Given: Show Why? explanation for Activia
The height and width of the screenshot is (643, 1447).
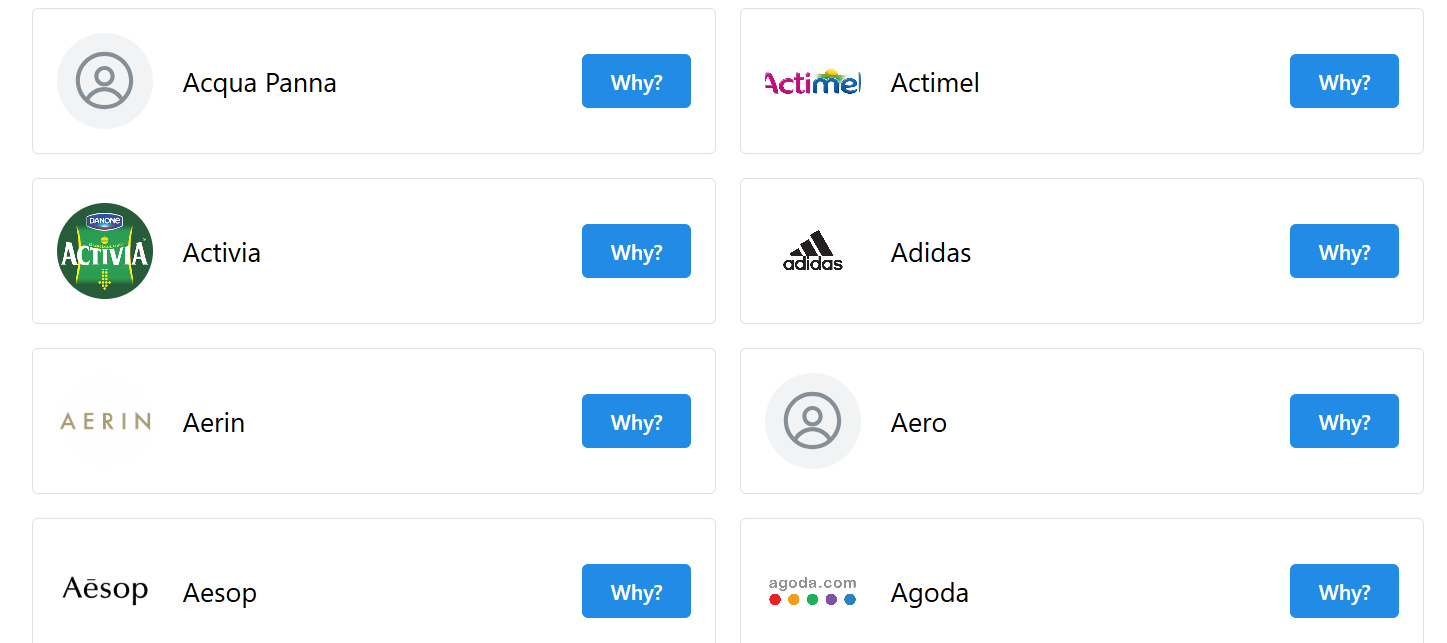Looking at the screenshot, I should click(x=636, y=251).
